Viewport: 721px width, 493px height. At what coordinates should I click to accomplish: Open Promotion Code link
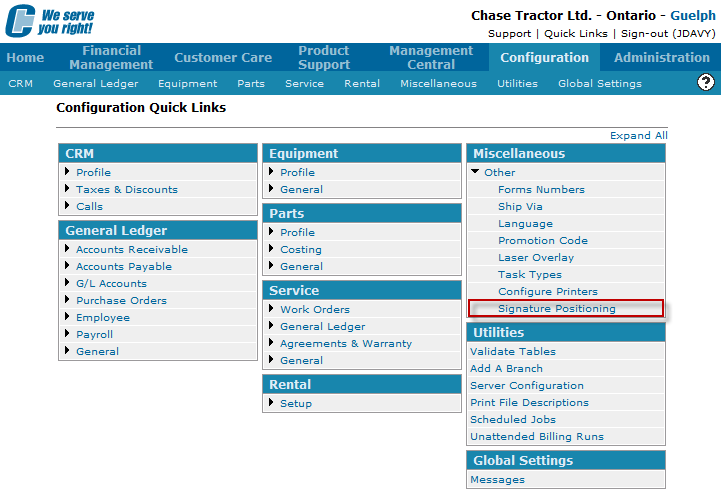[x=543, y=240]
